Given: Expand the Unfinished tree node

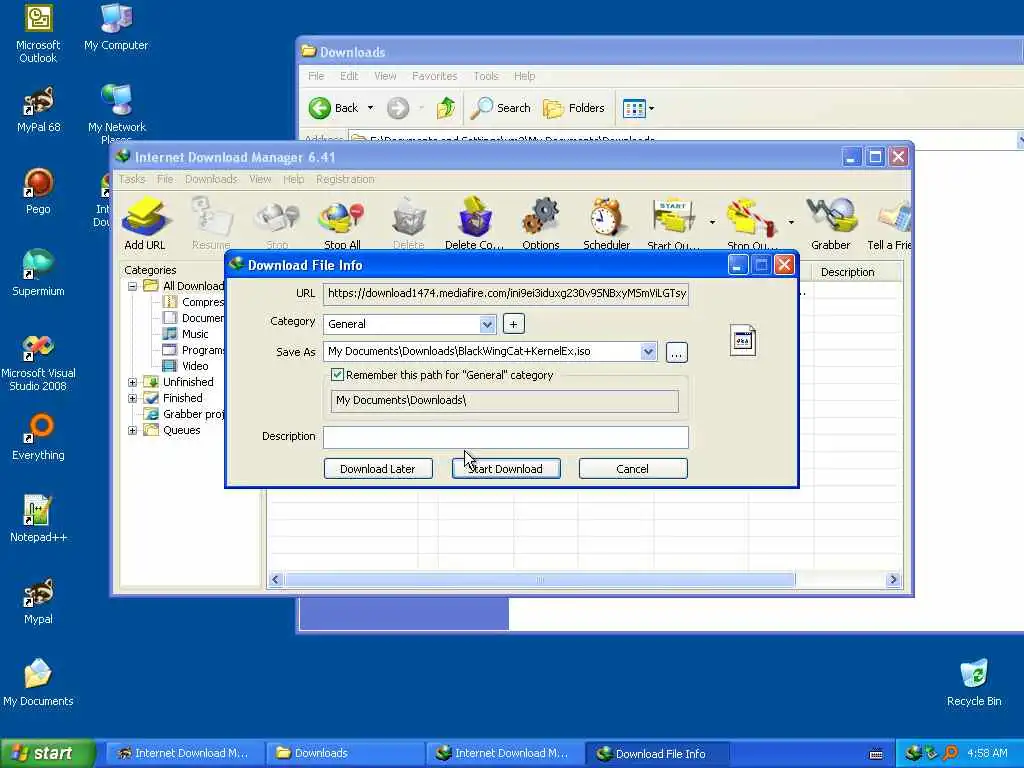Looking at the screenshot, I should [x=133, y=382].
